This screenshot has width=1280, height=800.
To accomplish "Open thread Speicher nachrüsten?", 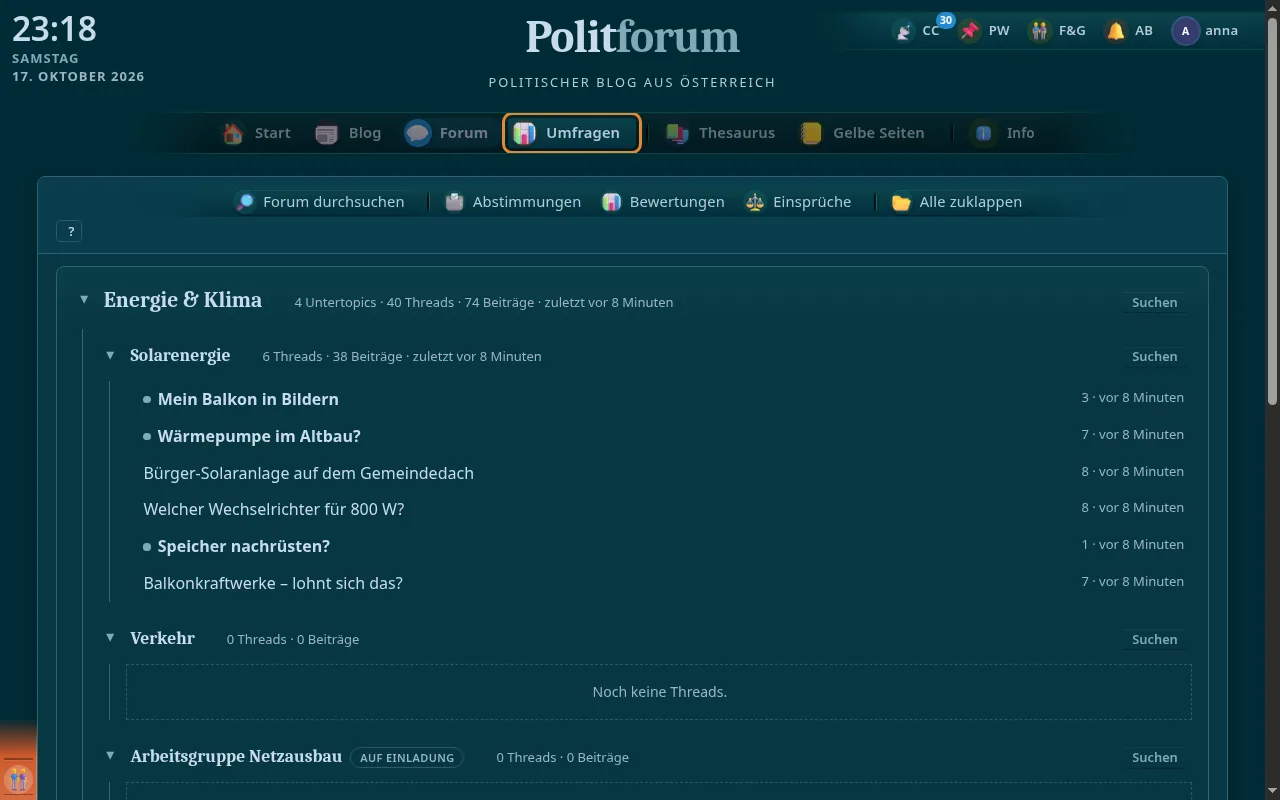I will 244,546.
